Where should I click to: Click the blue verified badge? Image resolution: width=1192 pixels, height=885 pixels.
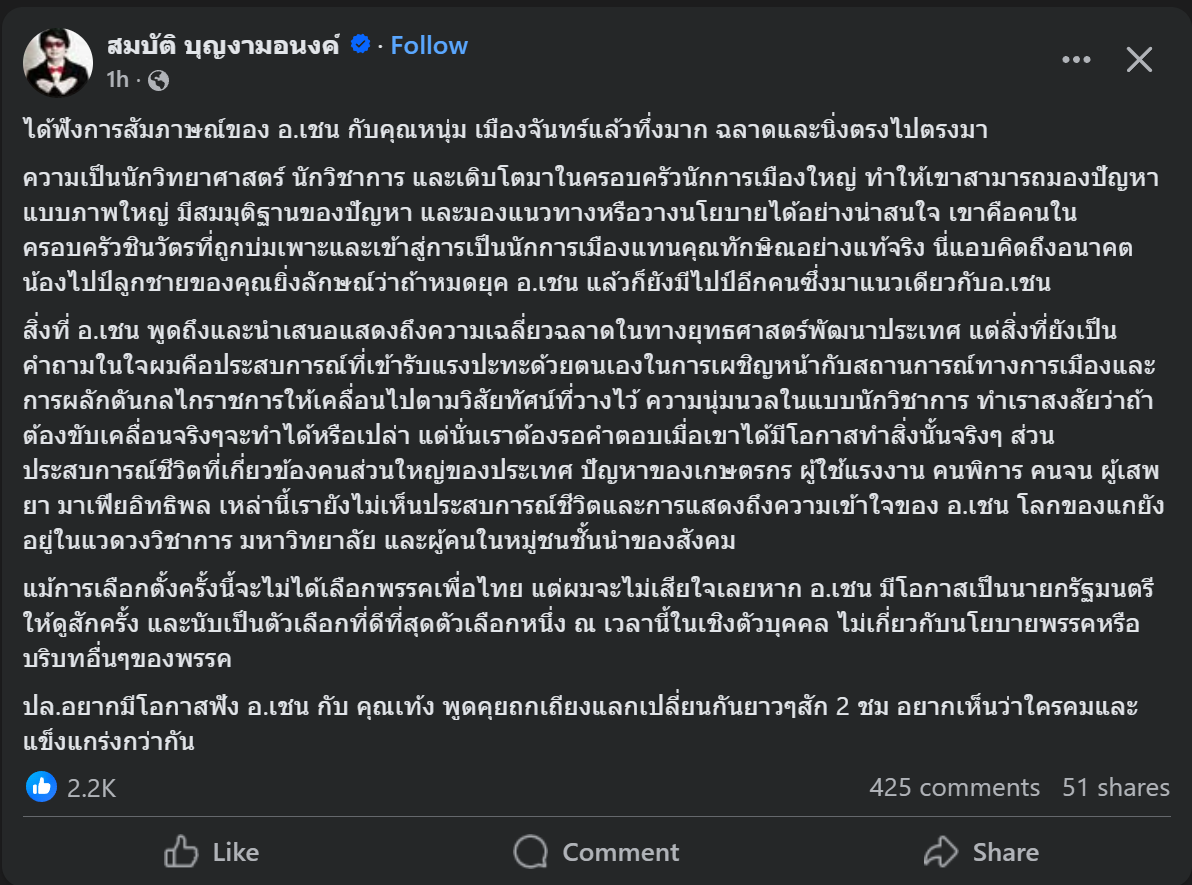tap(361, 45)
